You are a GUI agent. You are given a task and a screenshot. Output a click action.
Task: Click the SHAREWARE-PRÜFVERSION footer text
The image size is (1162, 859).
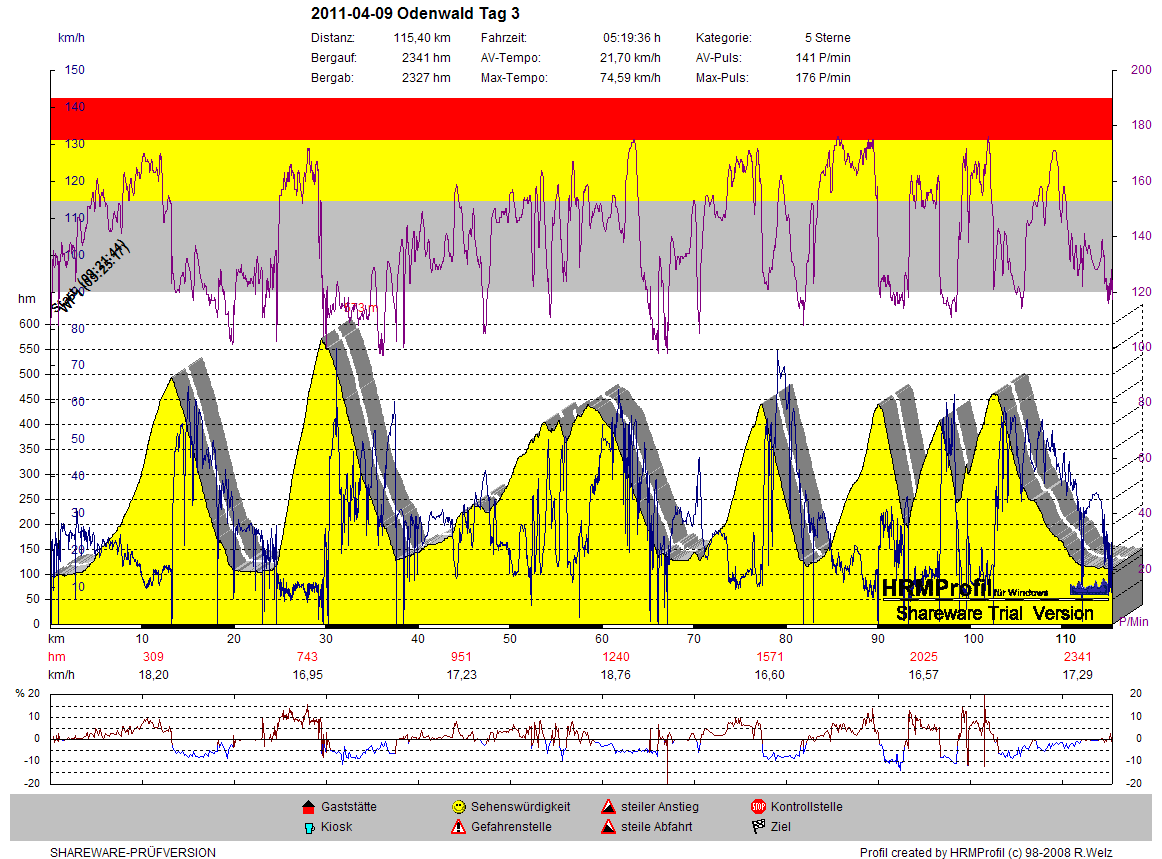(x=133, y=853)
